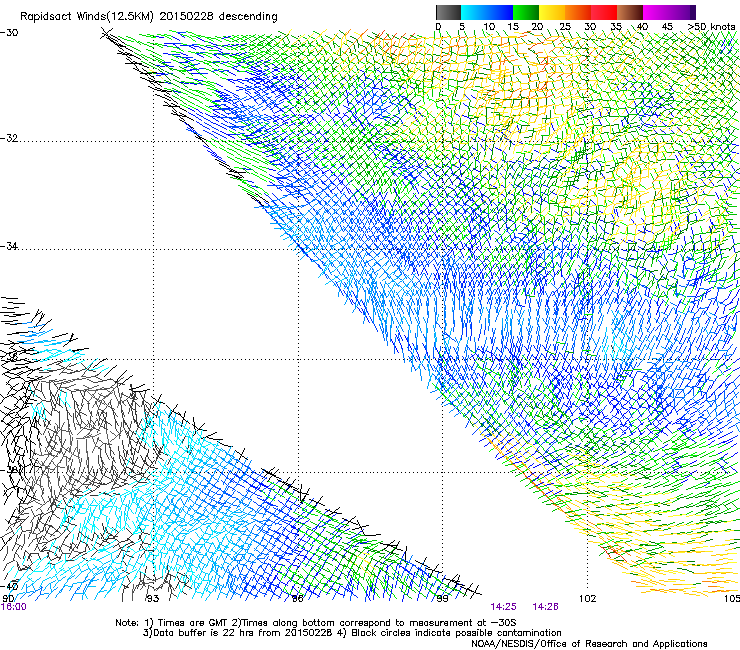Viewport: 740px width, 650px height.
Task: Click the '25' legend tick label
Action: (x=565, y=27)
